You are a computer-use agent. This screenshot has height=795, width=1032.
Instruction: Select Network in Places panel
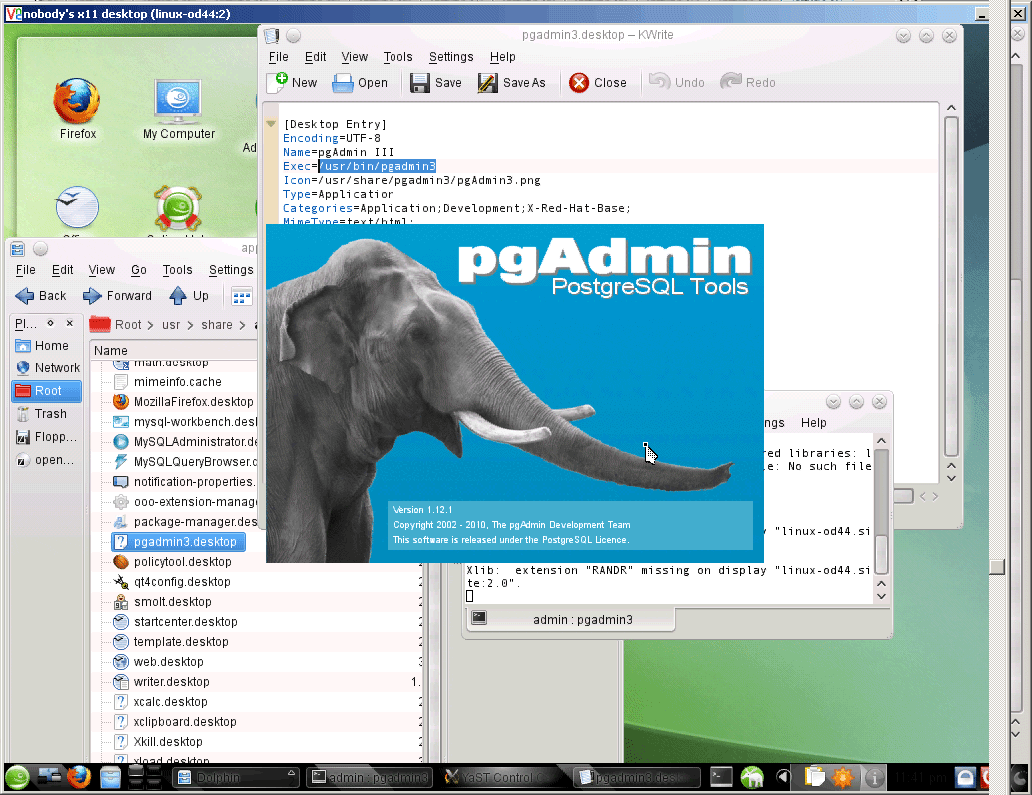pos(46,367)
